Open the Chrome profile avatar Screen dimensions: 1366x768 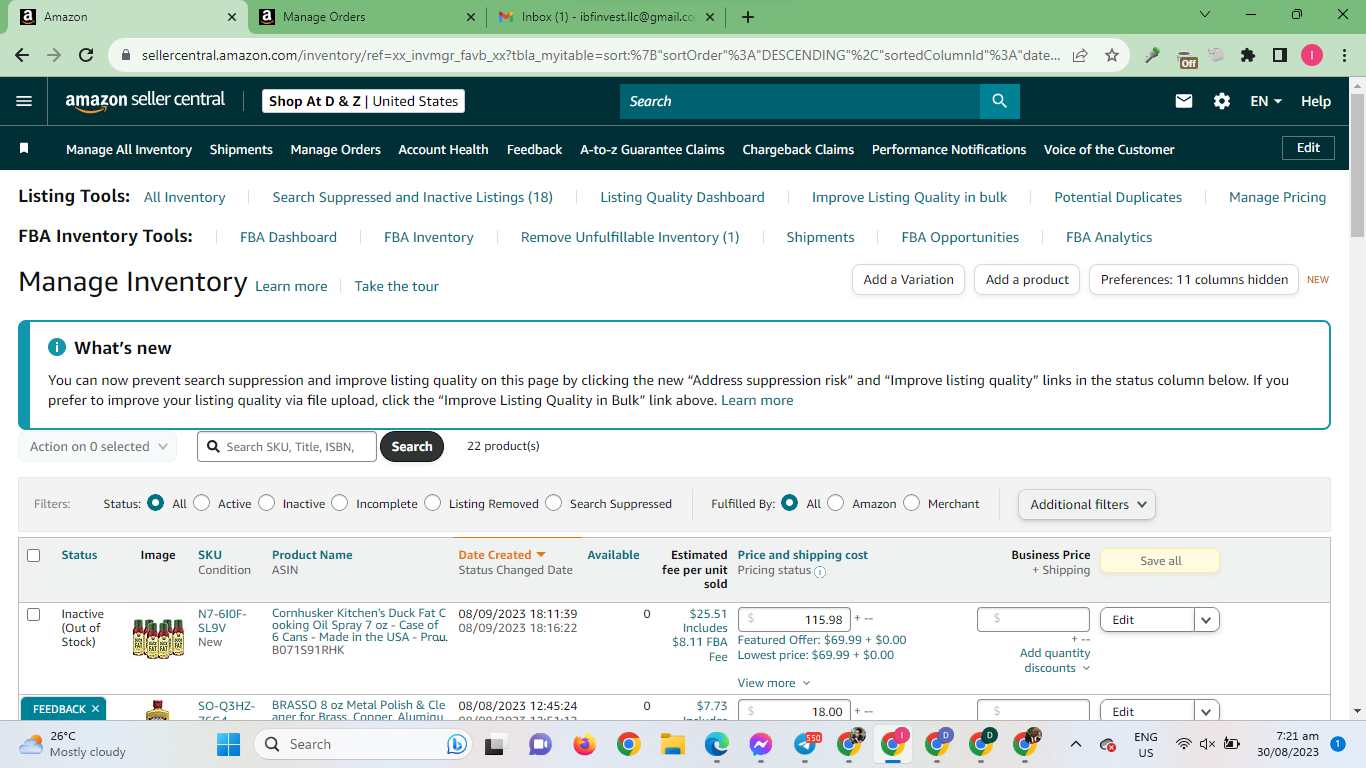point(1311,55)
